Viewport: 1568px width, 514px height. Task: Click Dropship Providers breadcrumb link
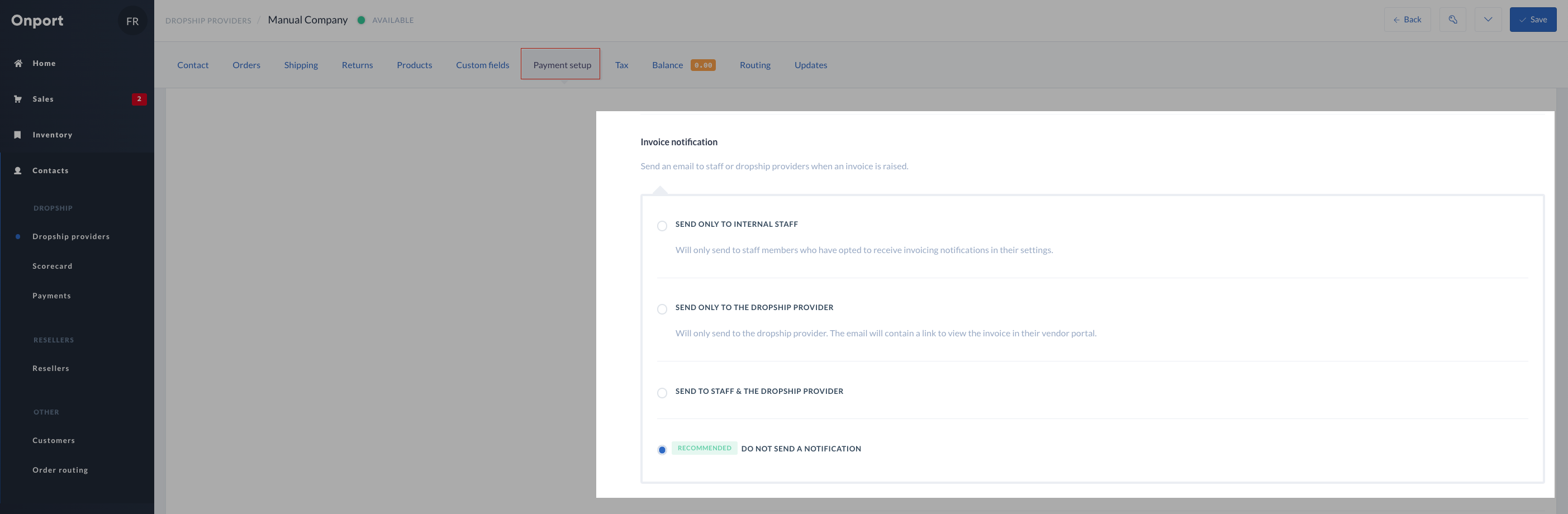pos(208,21)
